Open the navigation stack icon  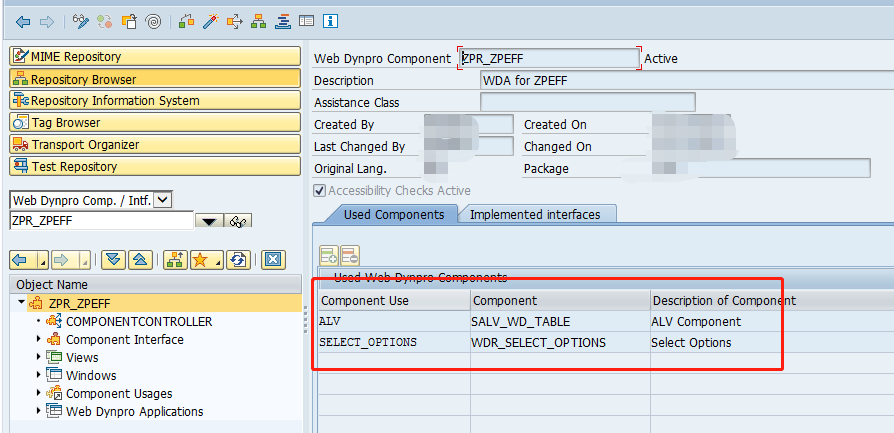pyautogui.click(x=283, y=22)
